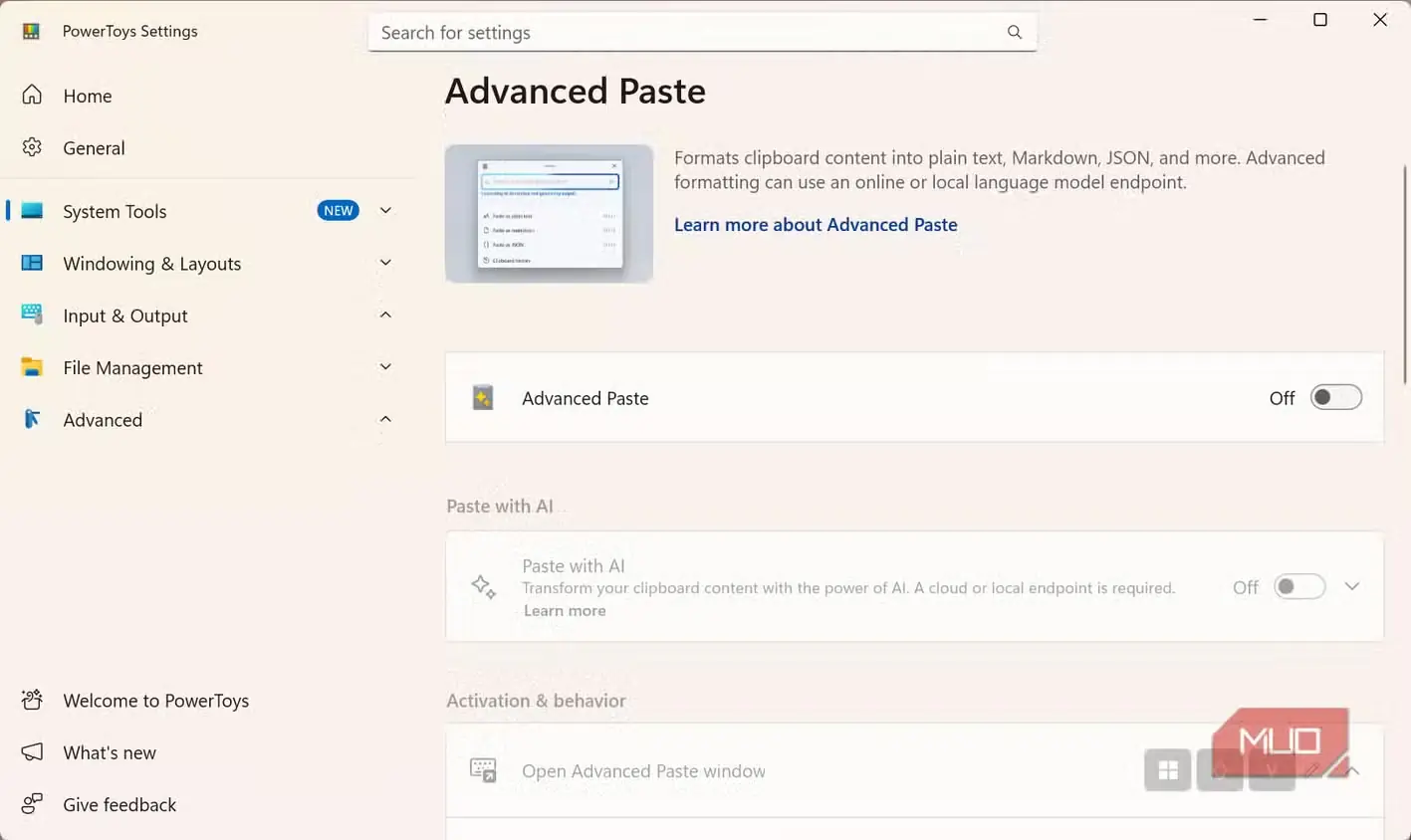Click the Give feedback icon
Viewport: 1411px width, 840px height.
[x=32, y=804]
